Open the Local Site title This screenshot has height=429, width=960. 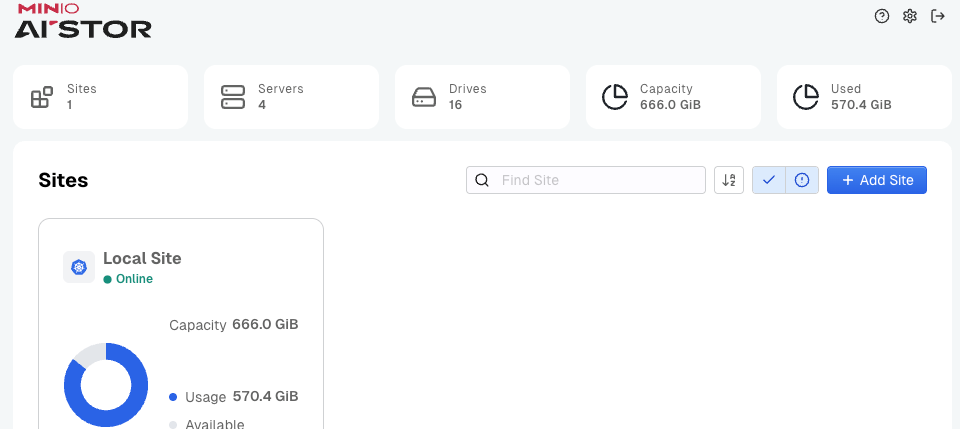click(x=142, y=258)
